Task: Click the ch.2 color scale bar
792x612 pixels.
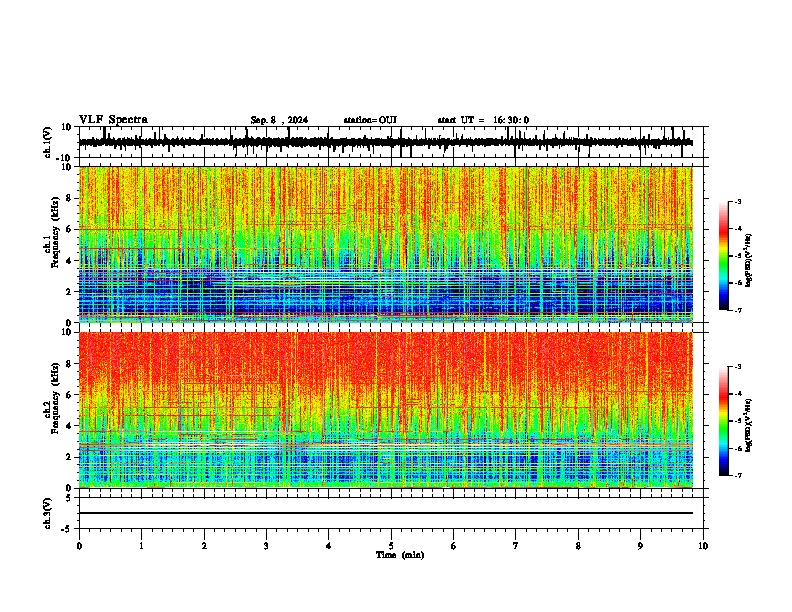Action: 724,421
